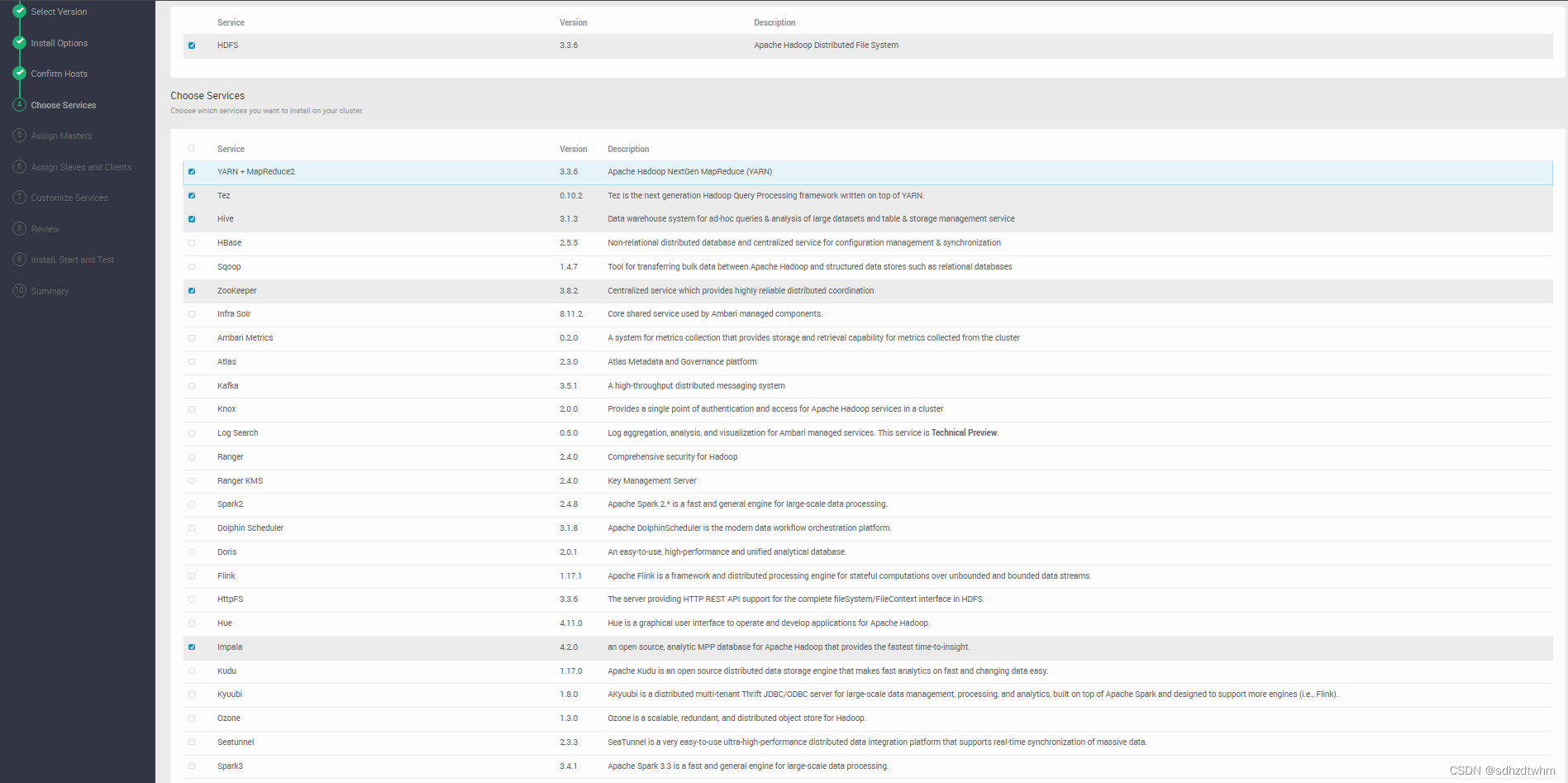Click the ZooKeeper description text
1568x783 pixels.
coord(741,291)
